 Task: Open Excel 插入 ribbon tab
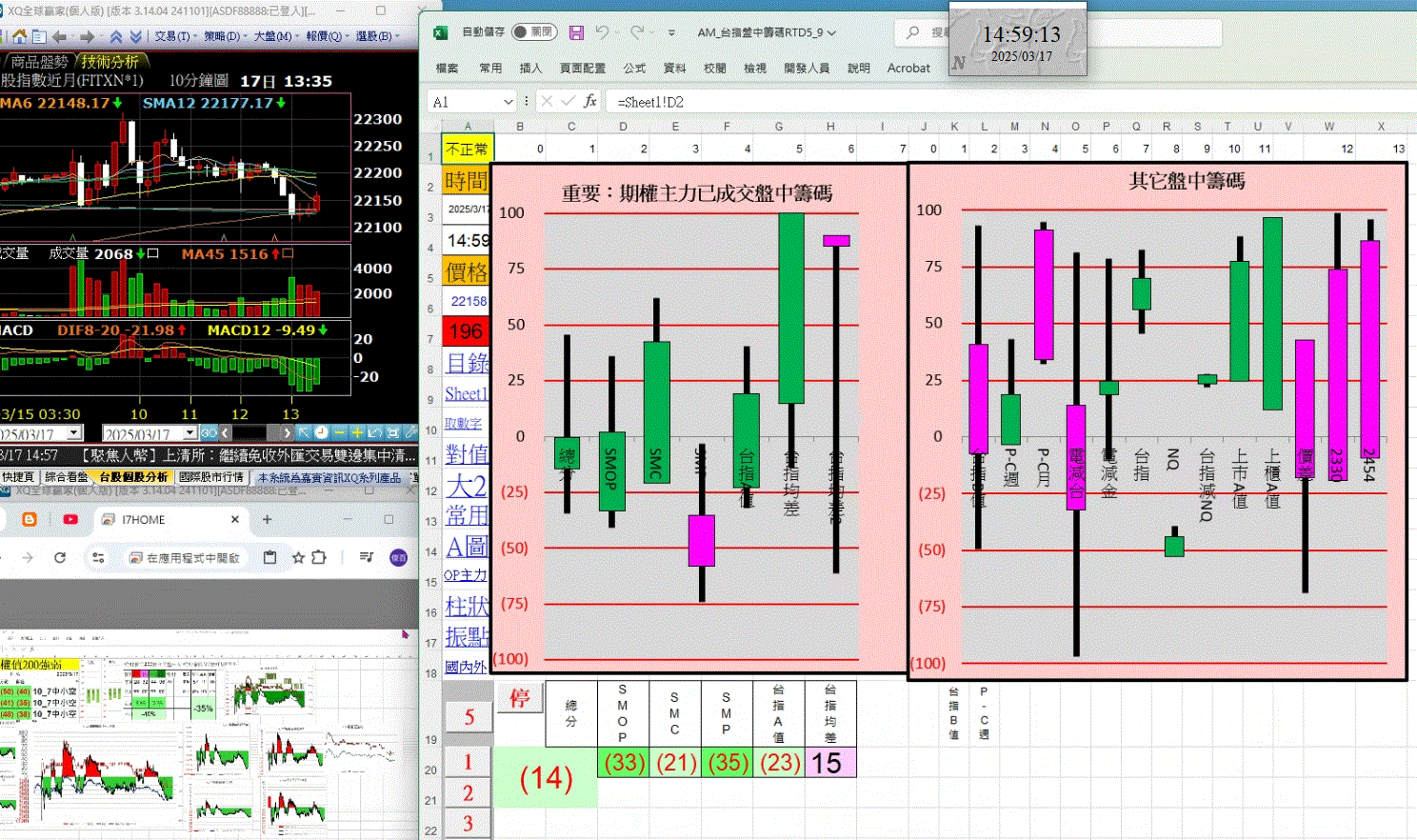530,69
